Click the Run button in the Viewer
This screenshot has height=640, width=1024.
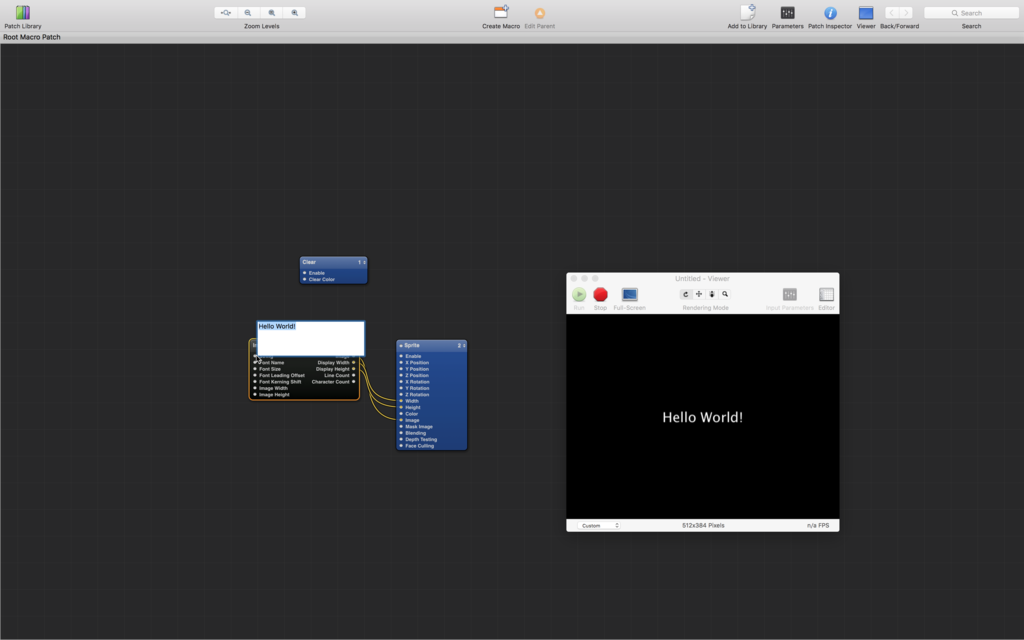579,295
